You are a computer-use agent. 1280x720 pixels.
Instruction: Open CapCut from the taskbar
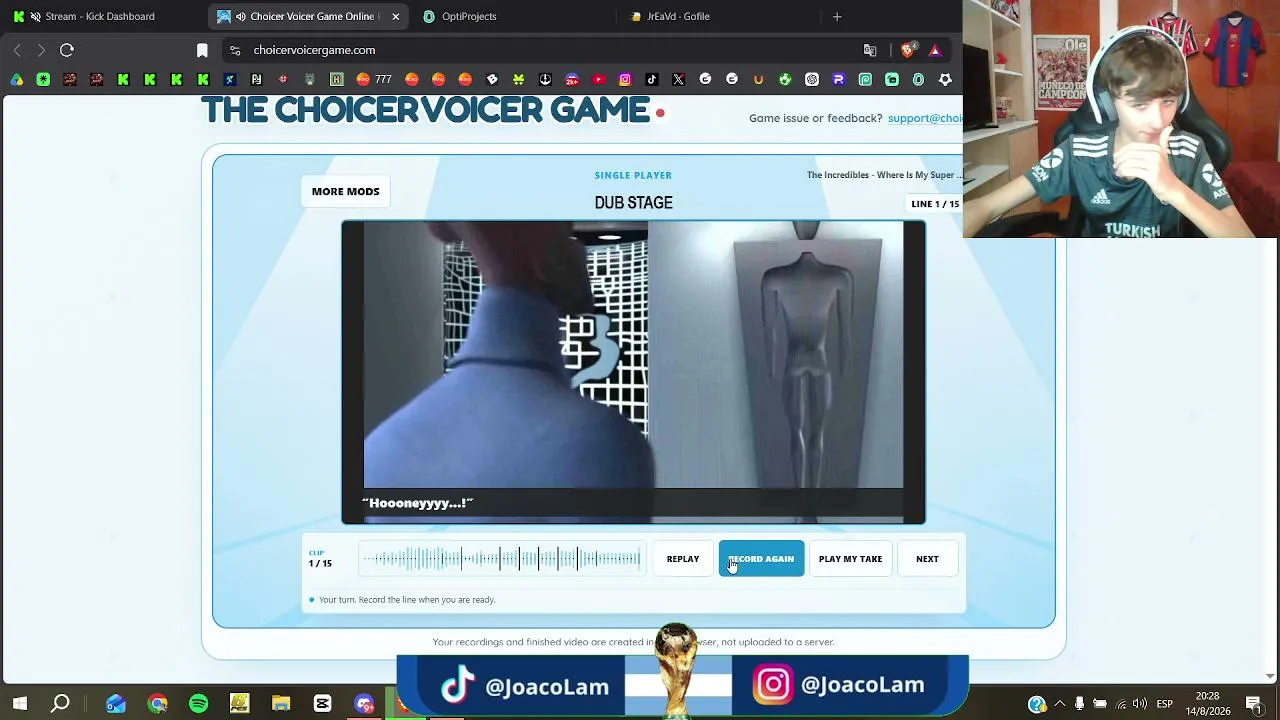pos(322,704)
